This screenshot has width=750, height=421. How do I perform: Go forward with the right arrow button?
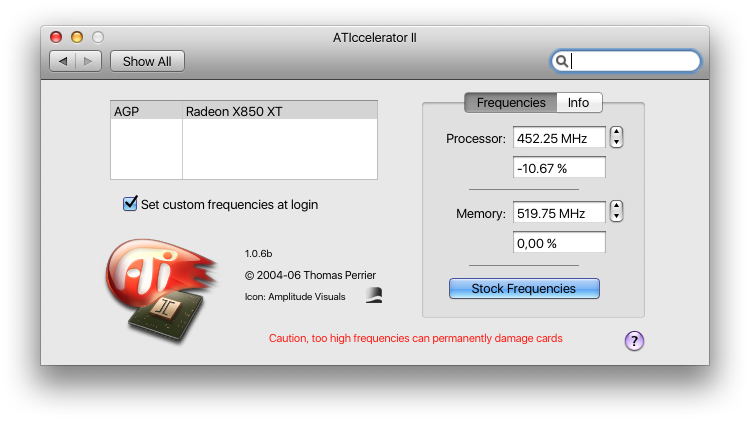click(x=88, y=61)
